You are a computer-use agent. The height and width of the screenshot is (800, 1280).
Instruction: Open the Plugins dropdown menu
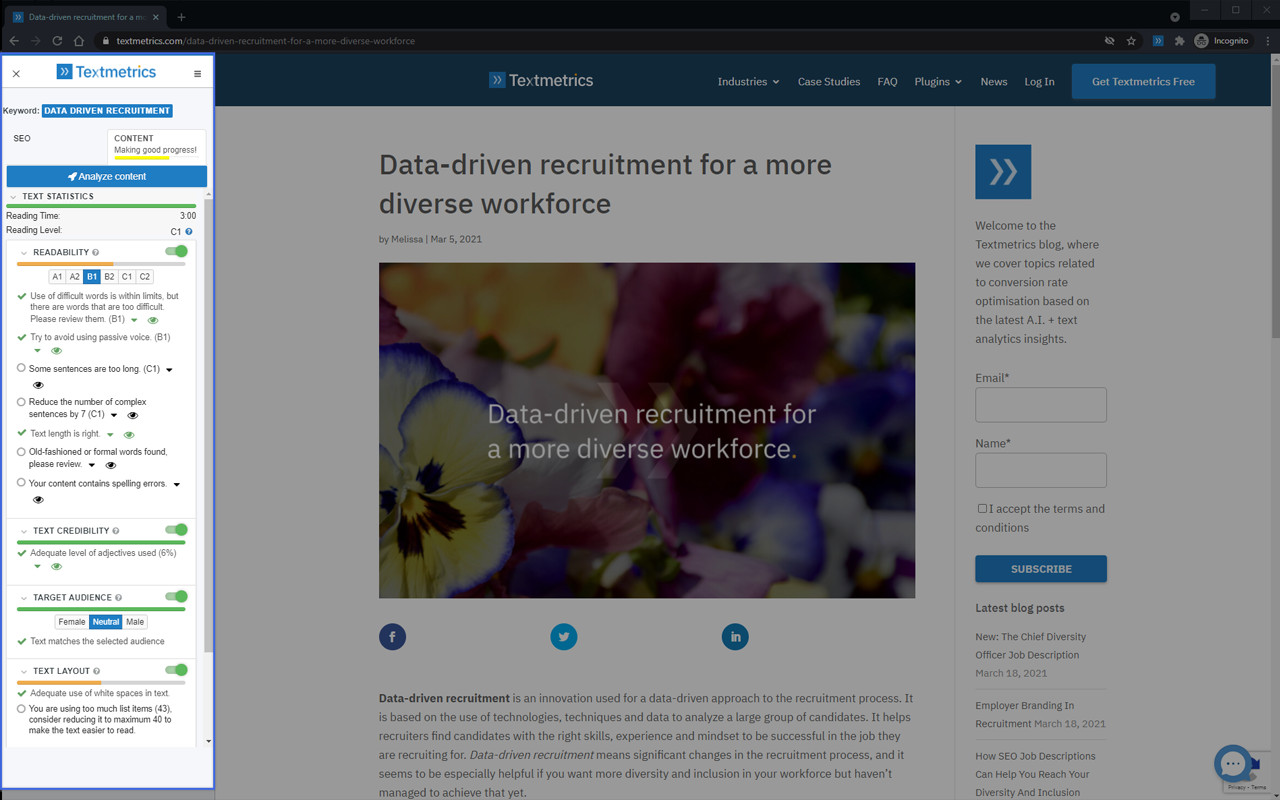click(x=938, y=82)
